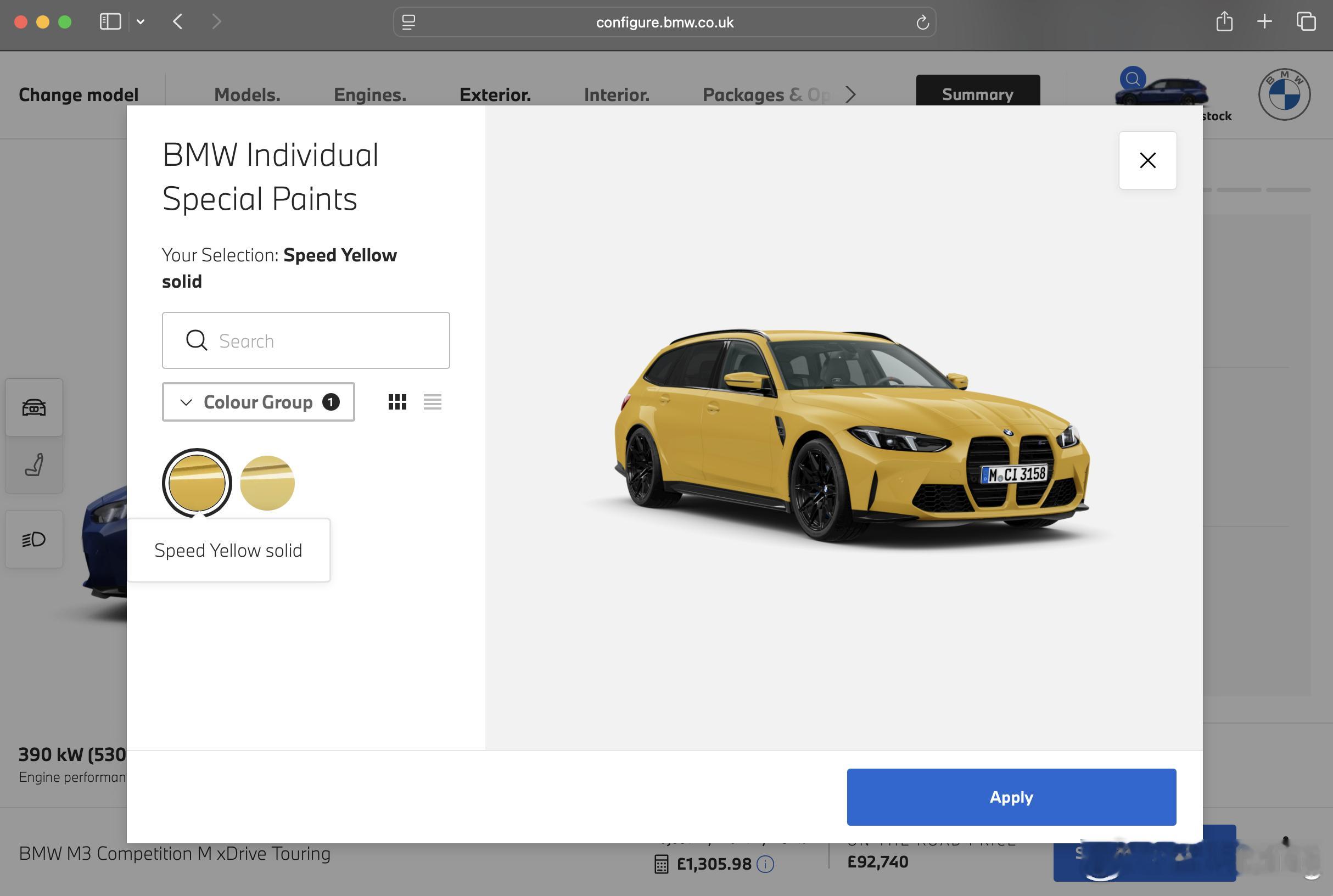Viewport: 1333px width, 896px height.
Task: Go to the Interior tab
Action: point(617,94)
